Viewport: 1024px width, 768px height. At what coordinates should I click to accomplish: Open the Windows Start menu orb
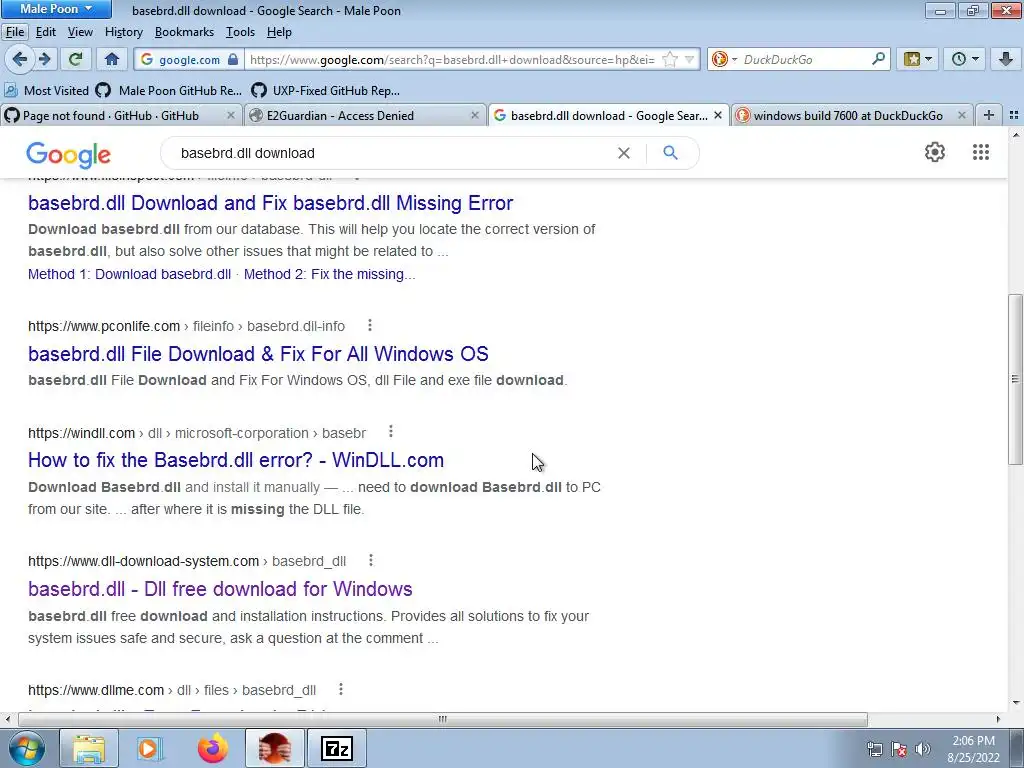(x=27, y=748)
